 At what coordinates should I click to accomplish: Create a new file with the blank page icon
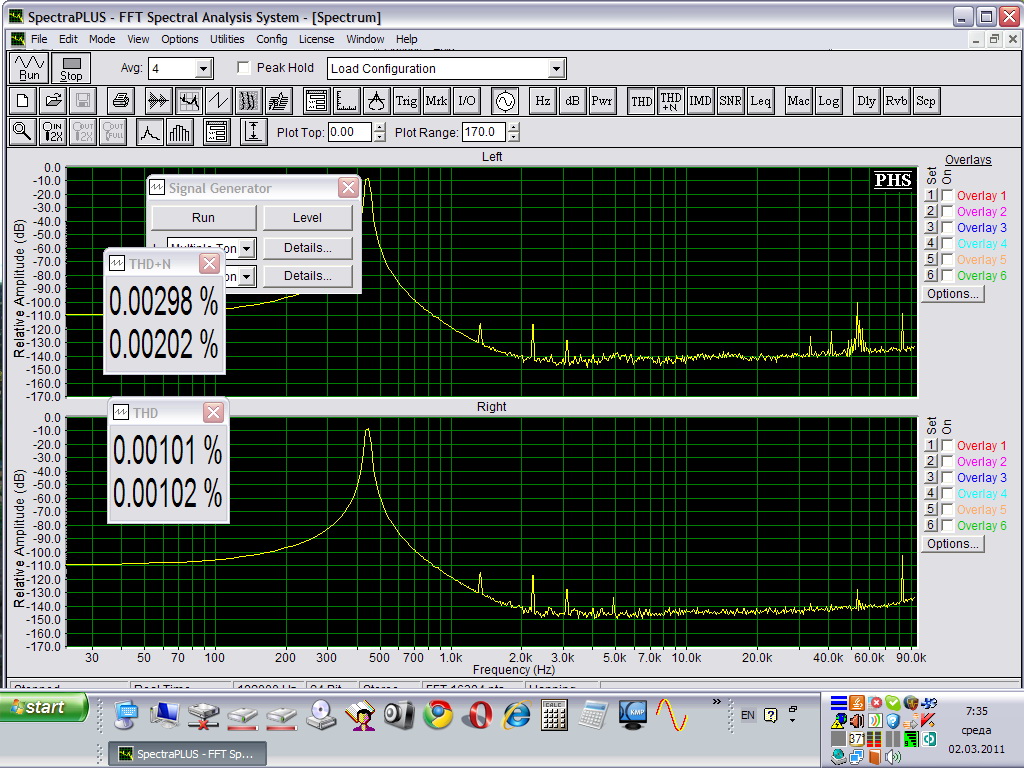click(x=22, y=101)
